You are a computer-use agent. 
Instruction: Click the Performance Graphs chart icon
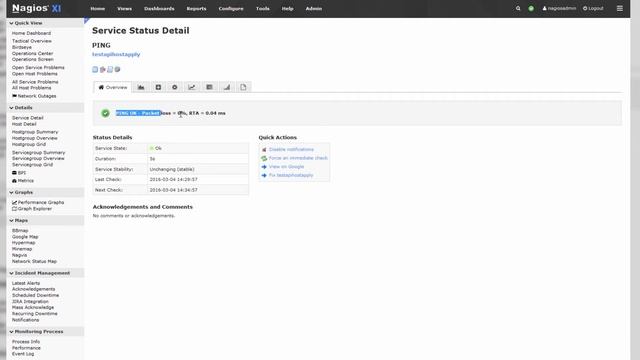(x=14, y=202)
